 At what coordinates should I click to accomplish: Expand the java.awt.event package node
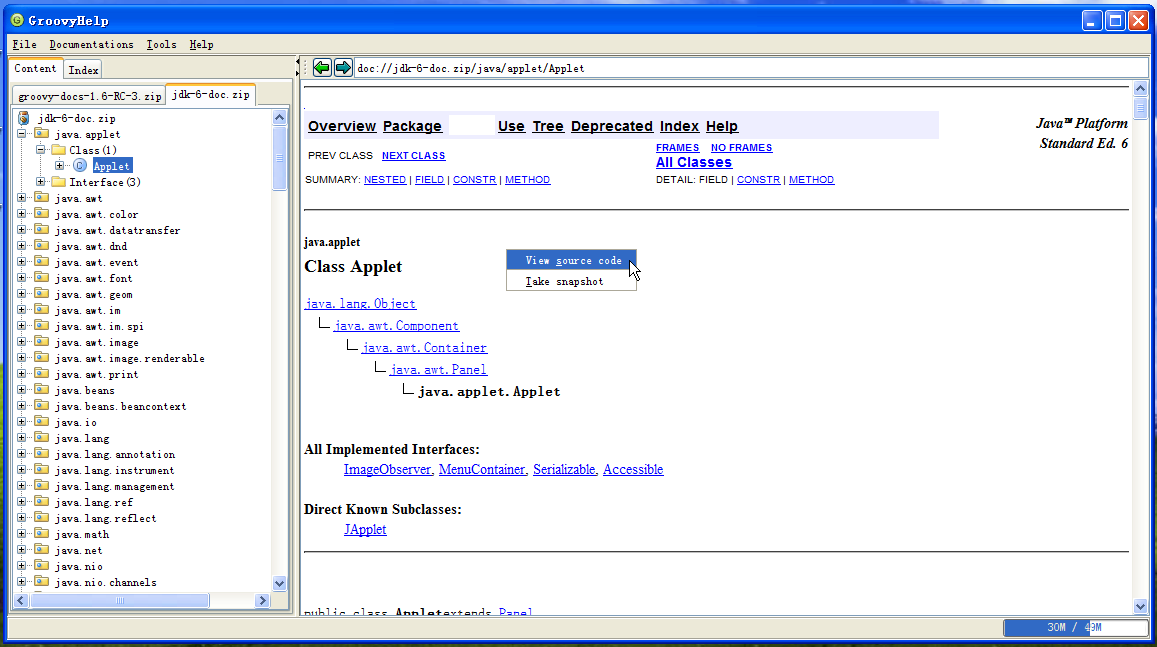[x=21, y=262]
